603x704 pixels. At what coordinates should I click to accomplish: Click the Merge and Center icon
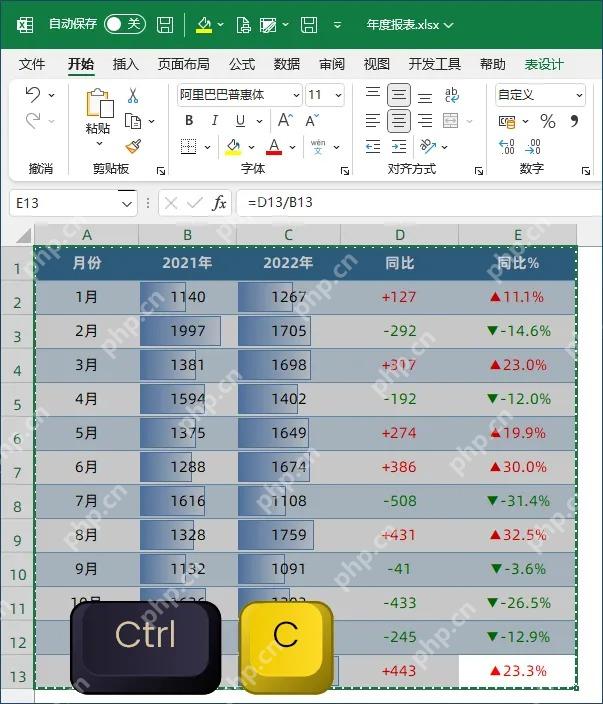[x=450, y=120]
